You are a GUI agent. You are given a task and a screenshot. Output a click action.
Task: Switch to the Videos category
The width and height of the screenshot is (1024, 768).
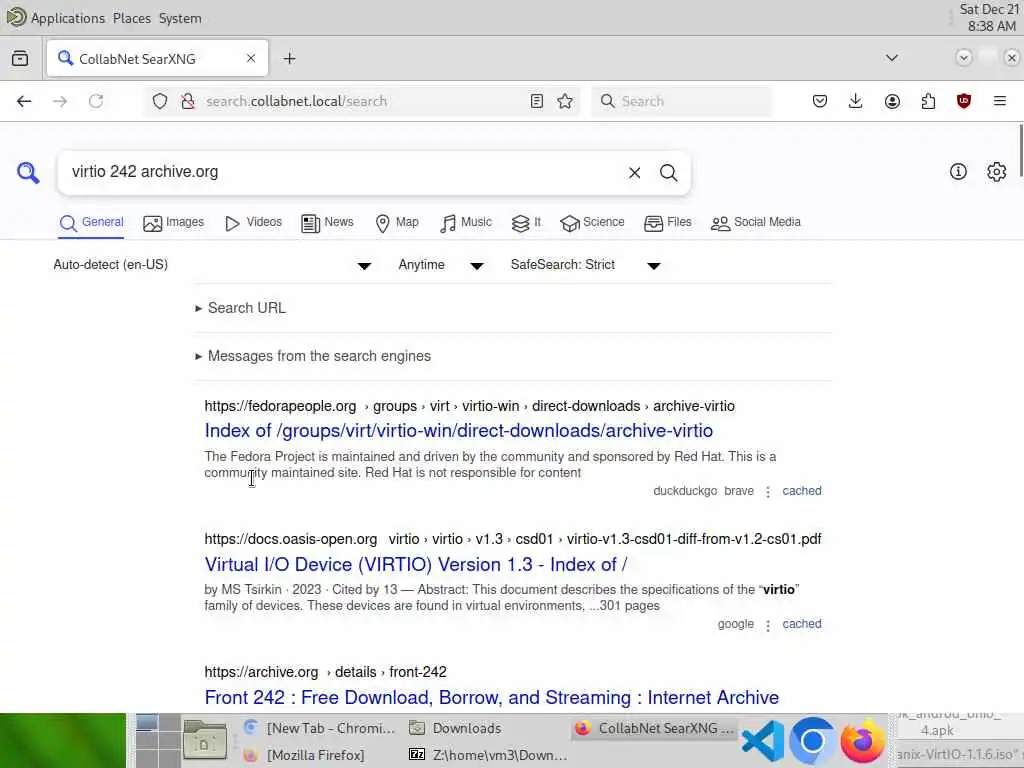click(253, 223)
